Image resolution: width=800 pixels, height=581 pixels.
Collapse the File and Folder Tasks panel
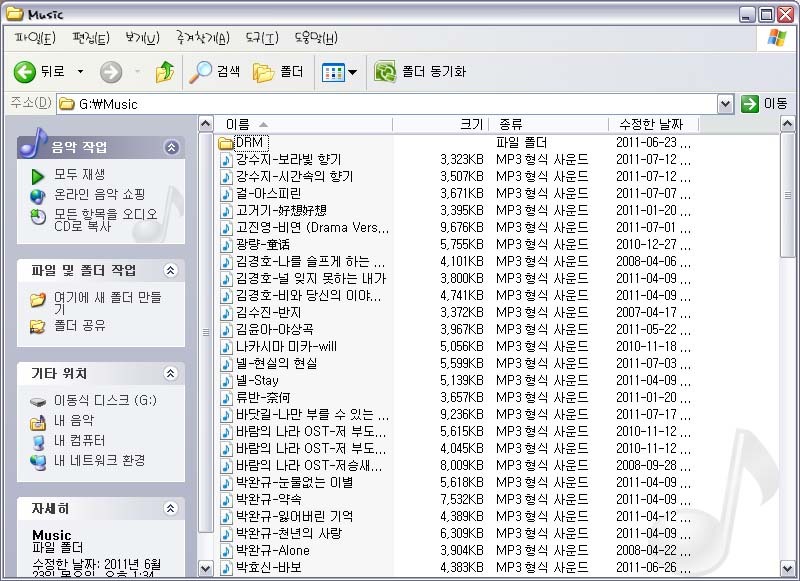click(171, 271)
